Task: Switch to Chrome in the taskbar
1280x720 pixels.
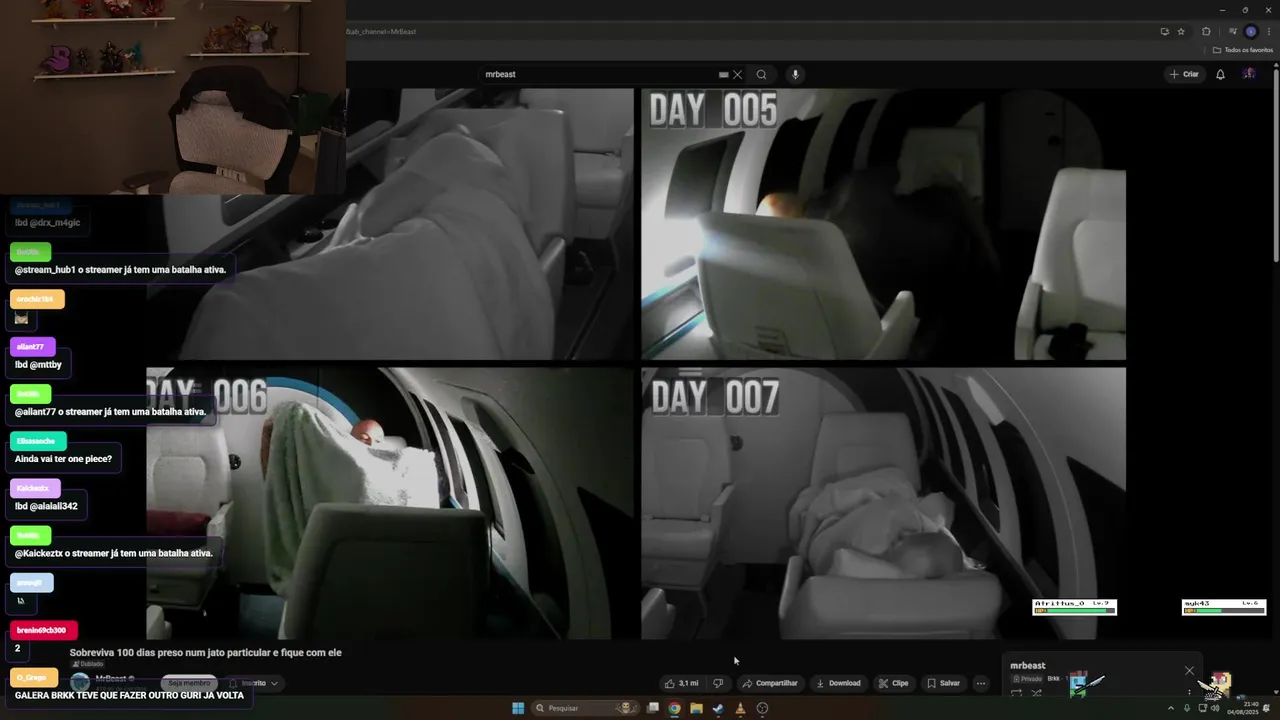Action: 674,708
